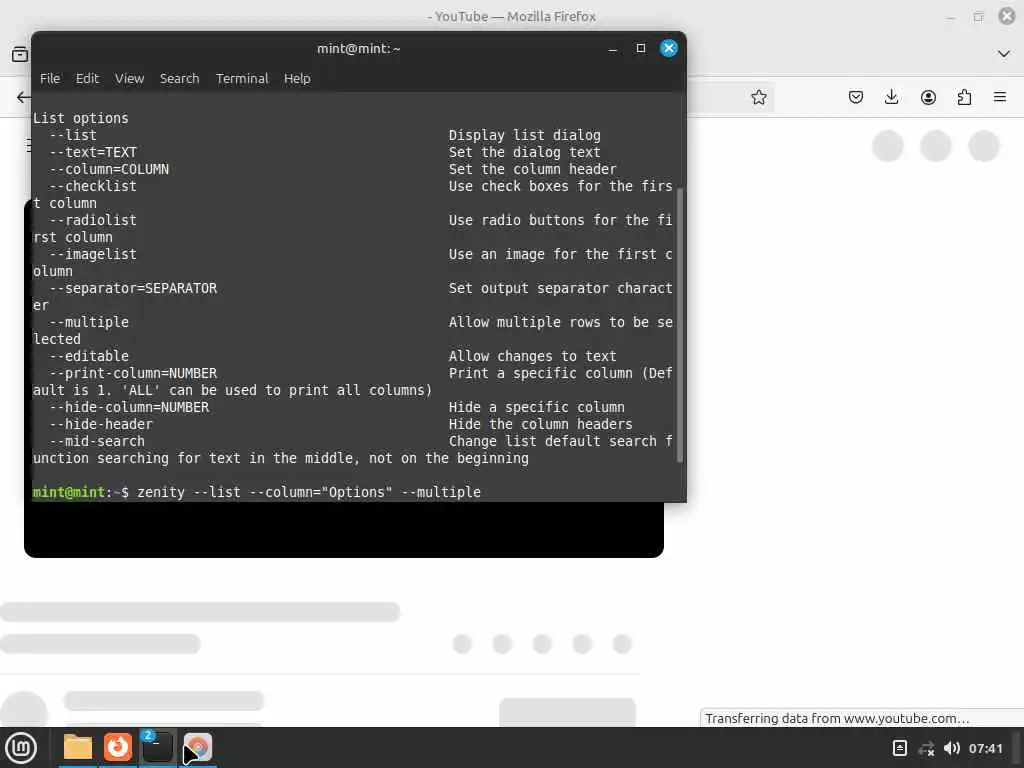Open the Edit menu in terminal
This screenshot has width=1024, height=768.
[87, 78]
